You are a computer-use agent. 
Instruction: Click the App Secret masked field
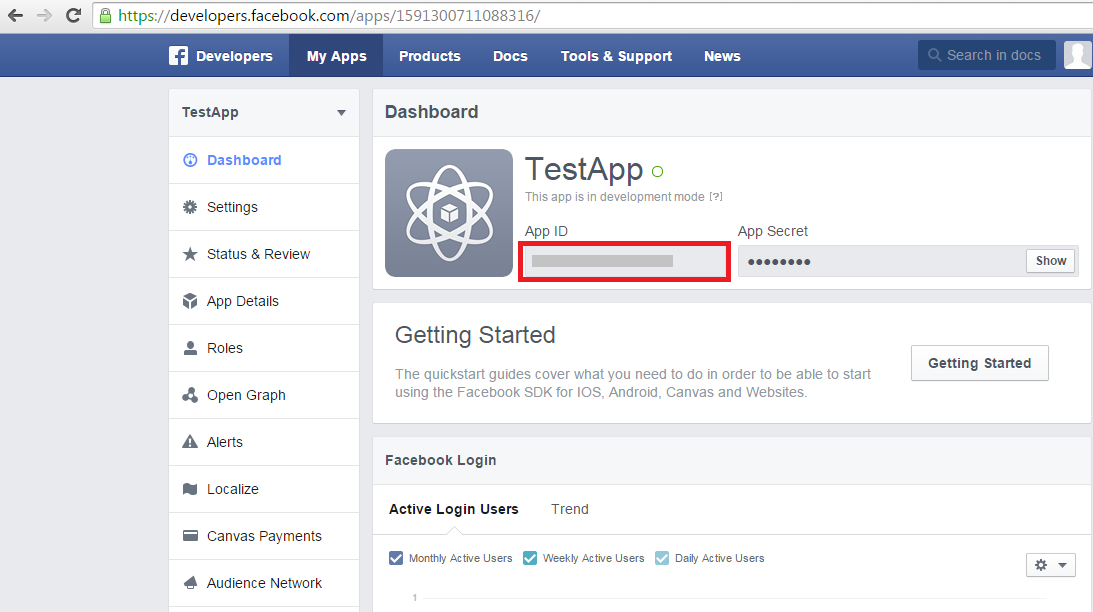881,261
